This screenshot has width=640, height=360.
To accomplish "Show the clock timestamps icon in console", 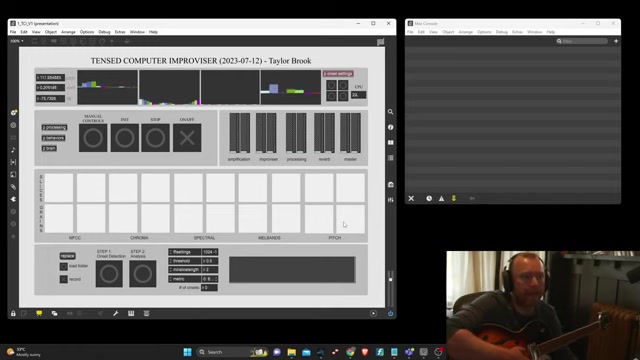I will pyautogui.click(x=429, y=198).
